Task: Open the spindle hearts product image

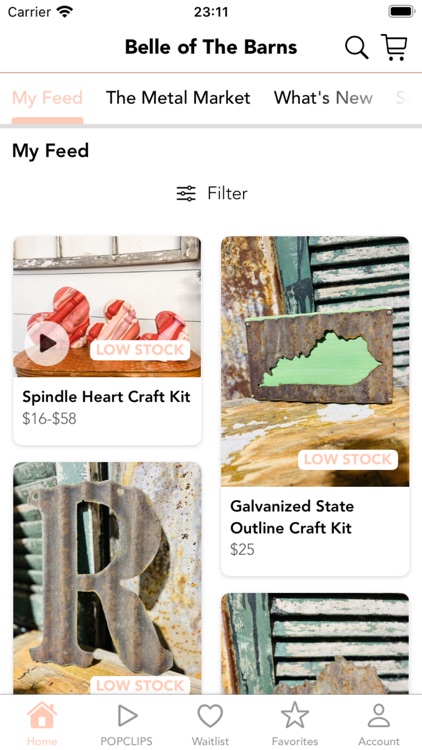Action: coord(107,307)
